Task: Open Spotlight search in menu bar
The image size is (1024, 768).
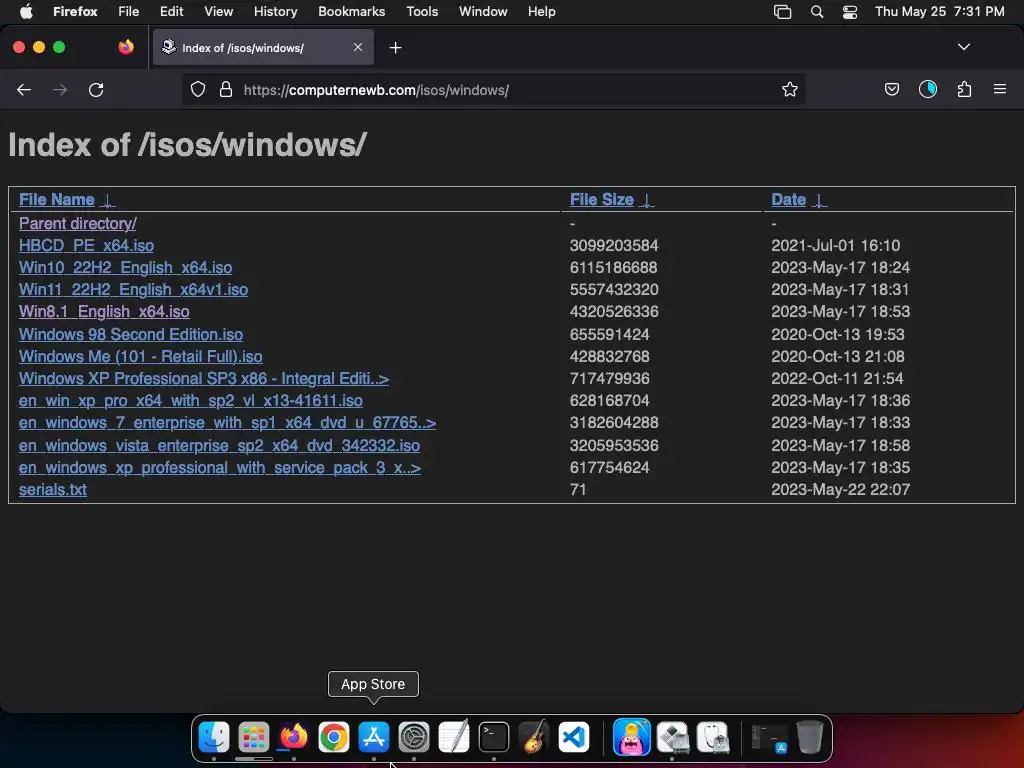Action: coord(816,11)
